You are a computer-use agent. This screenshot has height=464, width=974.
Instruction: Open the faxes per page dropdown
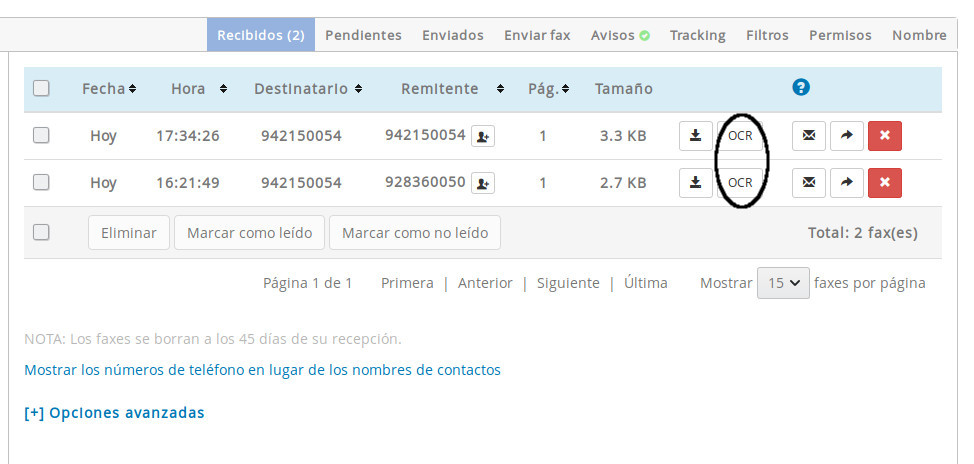pos(782,283)
